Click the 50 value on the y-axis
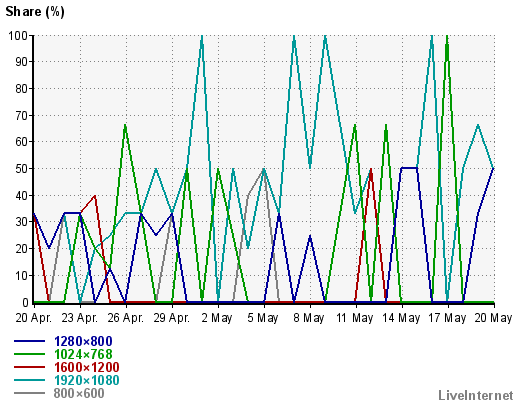Image resolution: width=520 pixels, height=405 pixels. pyautogui.click(x=22, y=169)
